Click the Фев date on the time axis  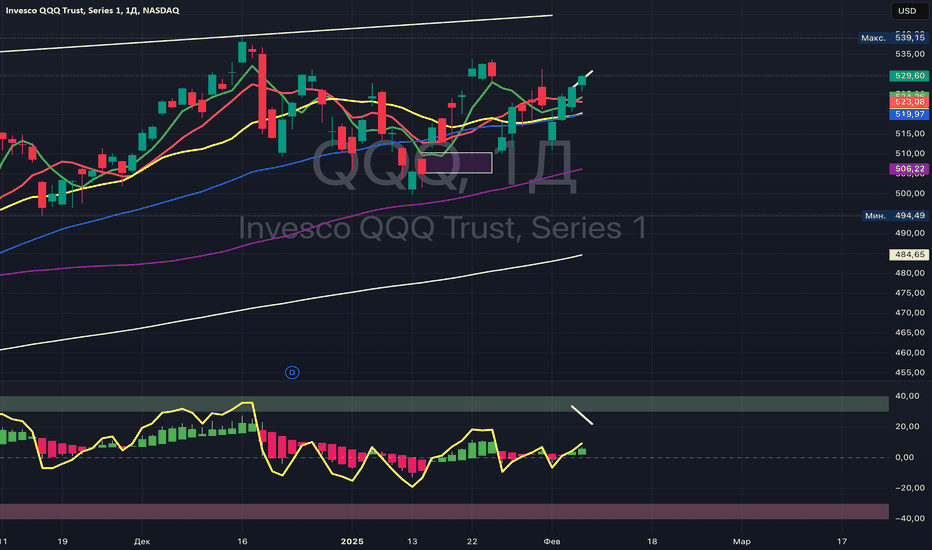(552, 541)
